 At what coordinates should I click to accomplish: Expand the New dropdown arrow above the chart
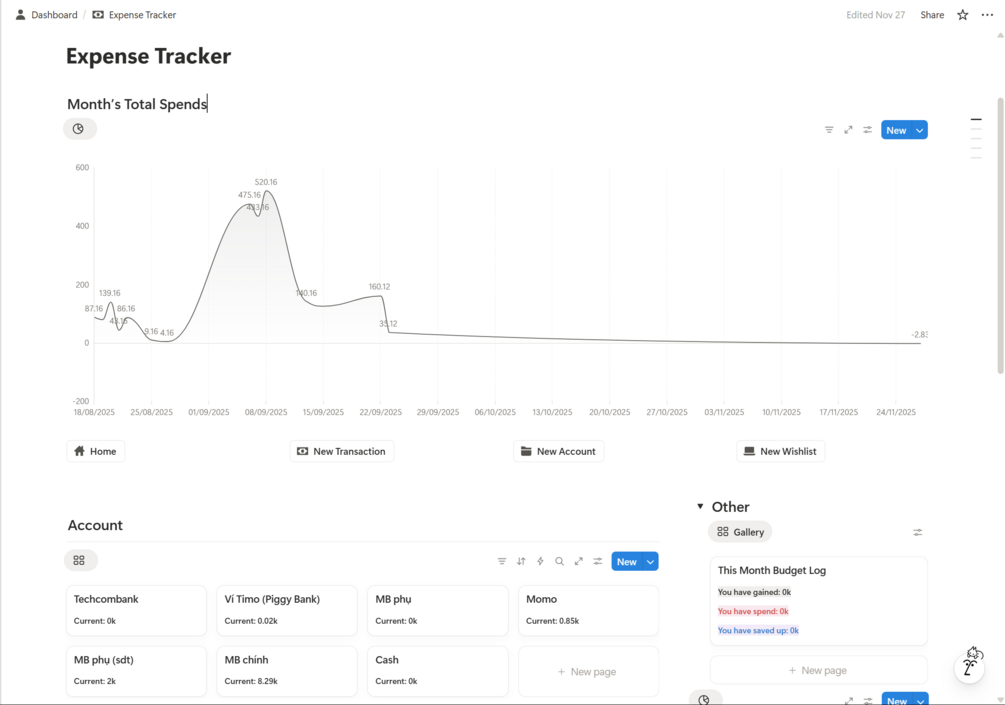point(920,130)
